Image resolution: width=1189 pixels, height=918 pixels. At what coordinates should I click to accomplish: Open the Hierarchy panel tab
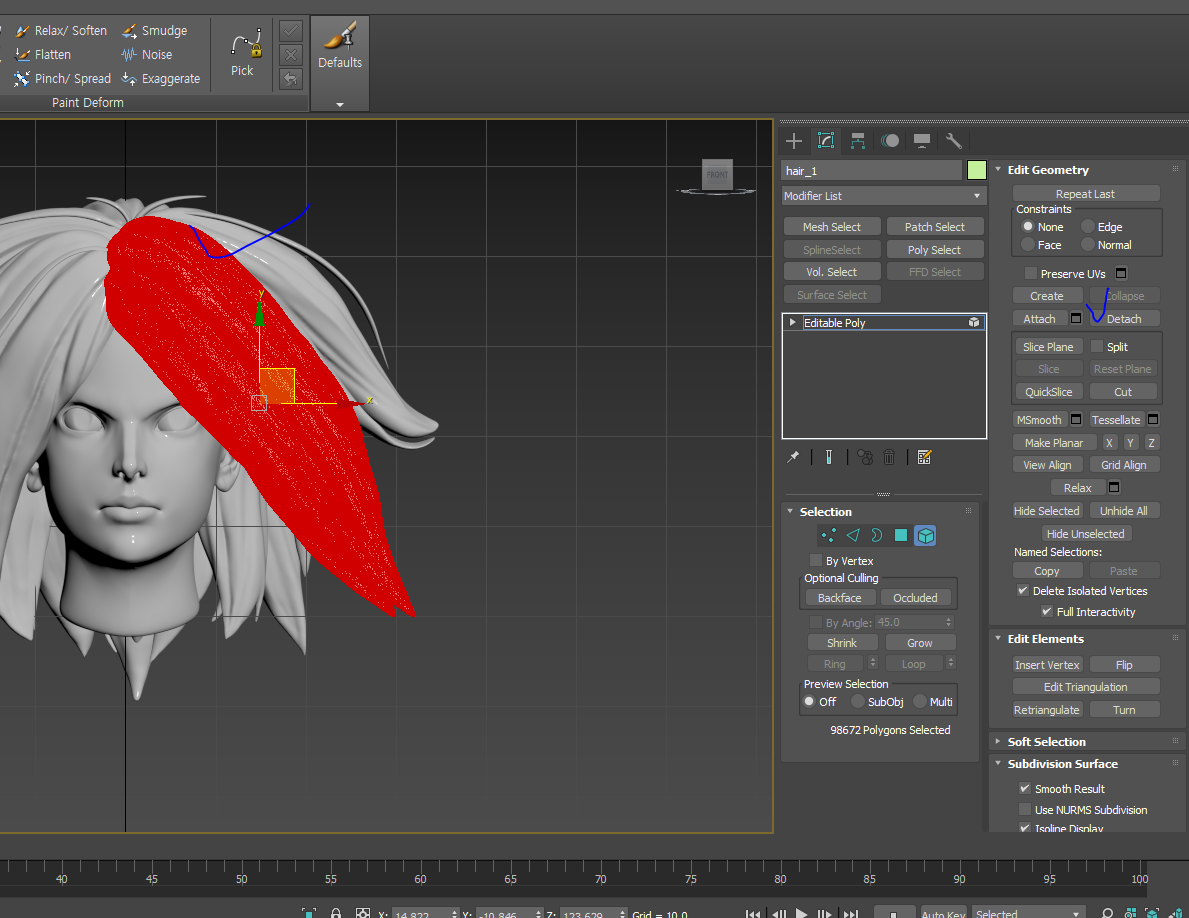(858, 141)
